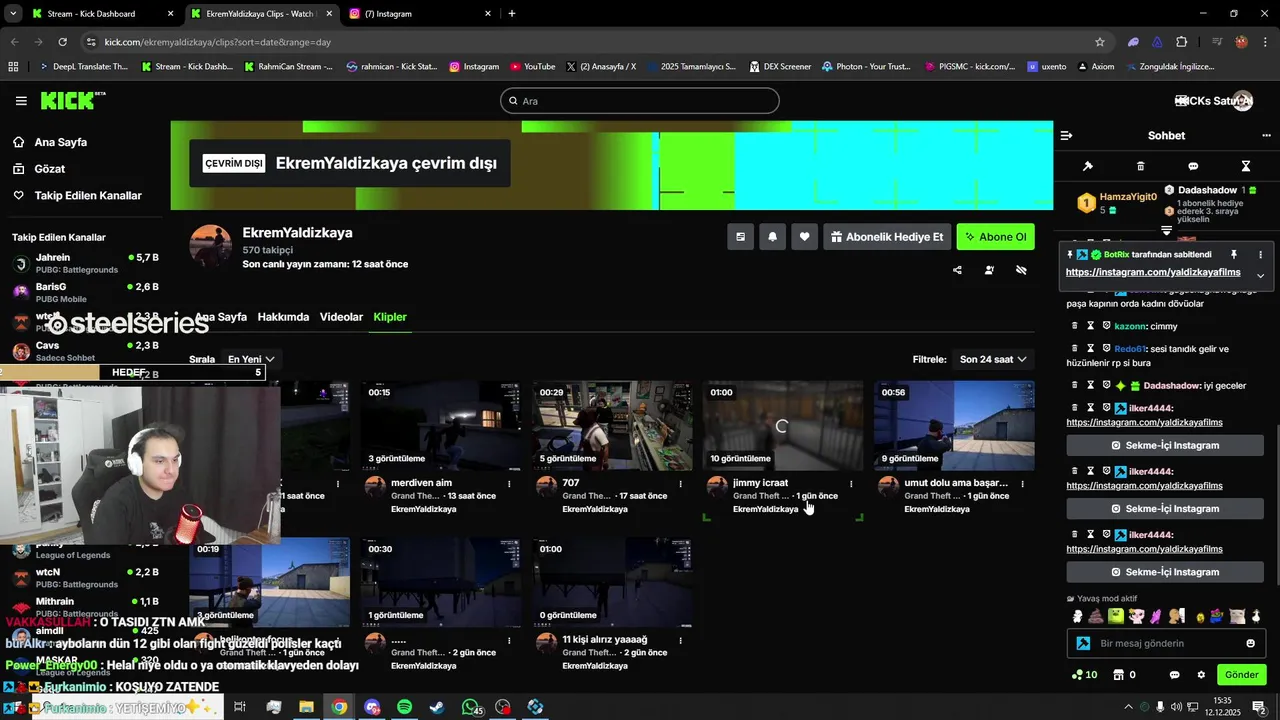
Task: Click Abonelik Hediye Et button
Action: [887, 237]
